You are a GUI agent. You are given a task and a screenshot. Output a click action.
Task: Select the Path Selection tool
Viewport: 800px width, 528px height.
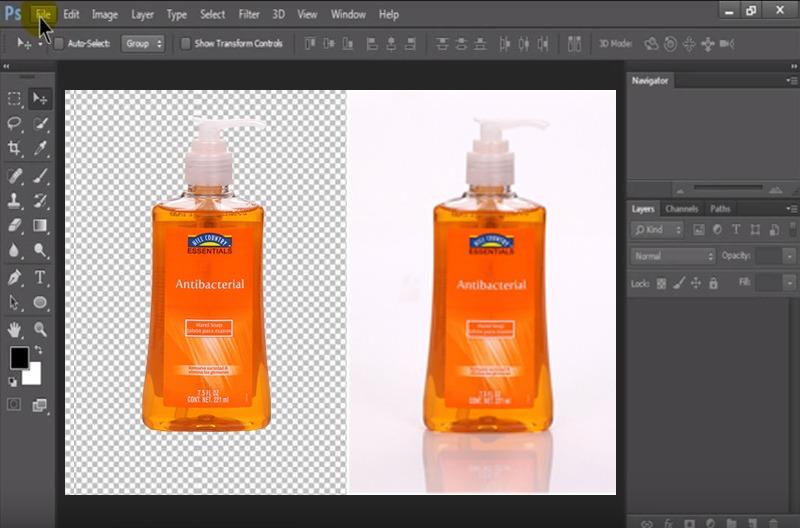click(x=14, y=303)
